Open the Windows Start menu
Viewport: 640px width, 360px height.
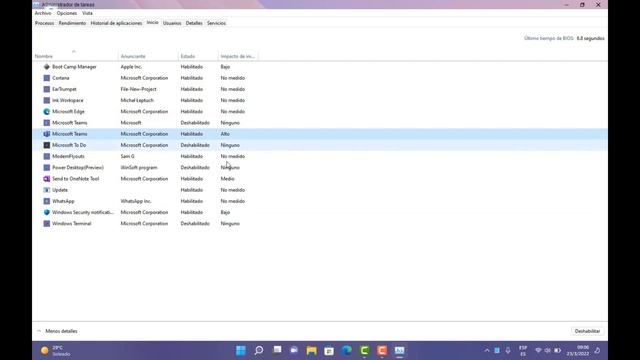tap(241, 351)
